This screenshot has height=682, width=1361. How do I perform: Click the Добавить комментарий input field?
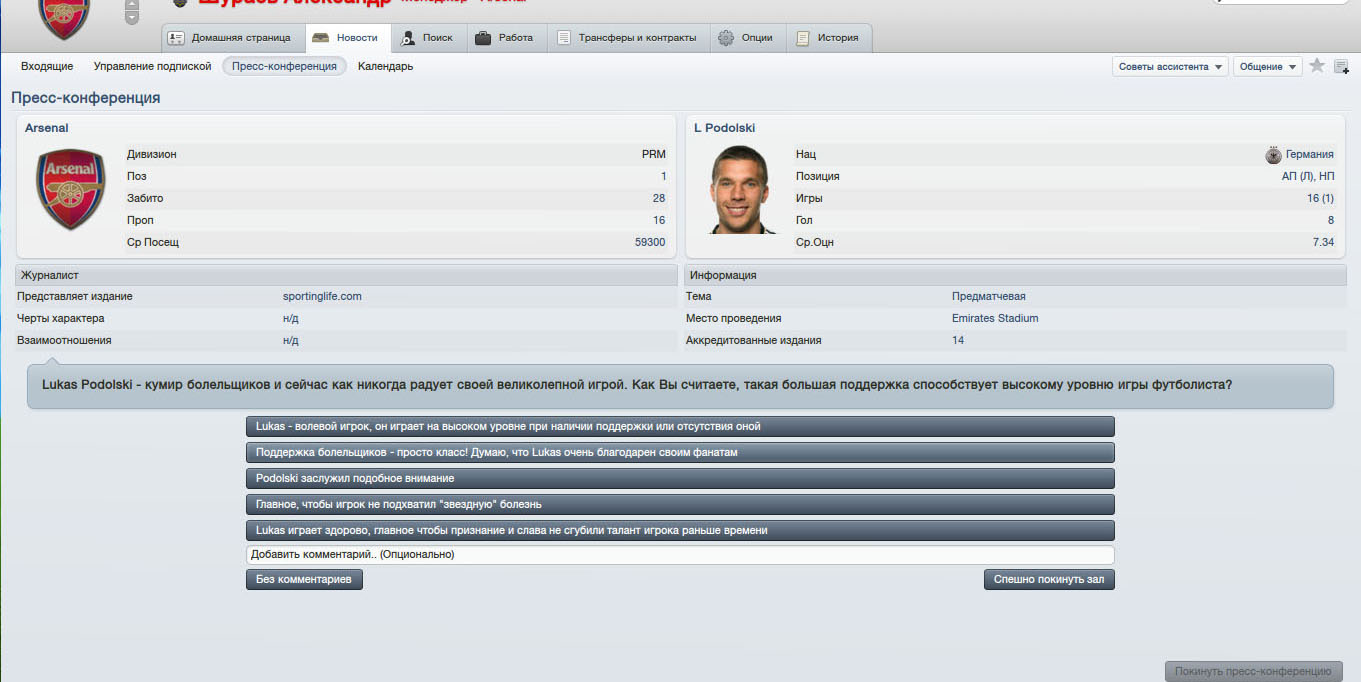pos(680,554)
